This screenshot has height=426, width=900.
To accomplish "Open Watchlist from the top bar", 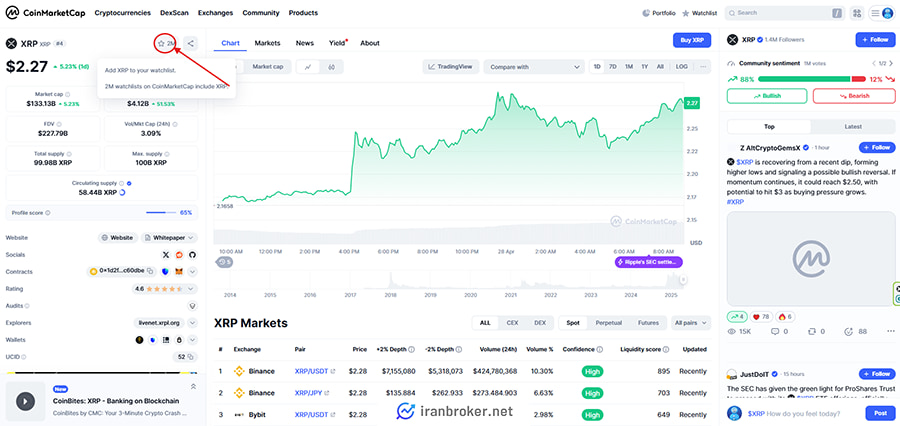I will tap(700, 13).
